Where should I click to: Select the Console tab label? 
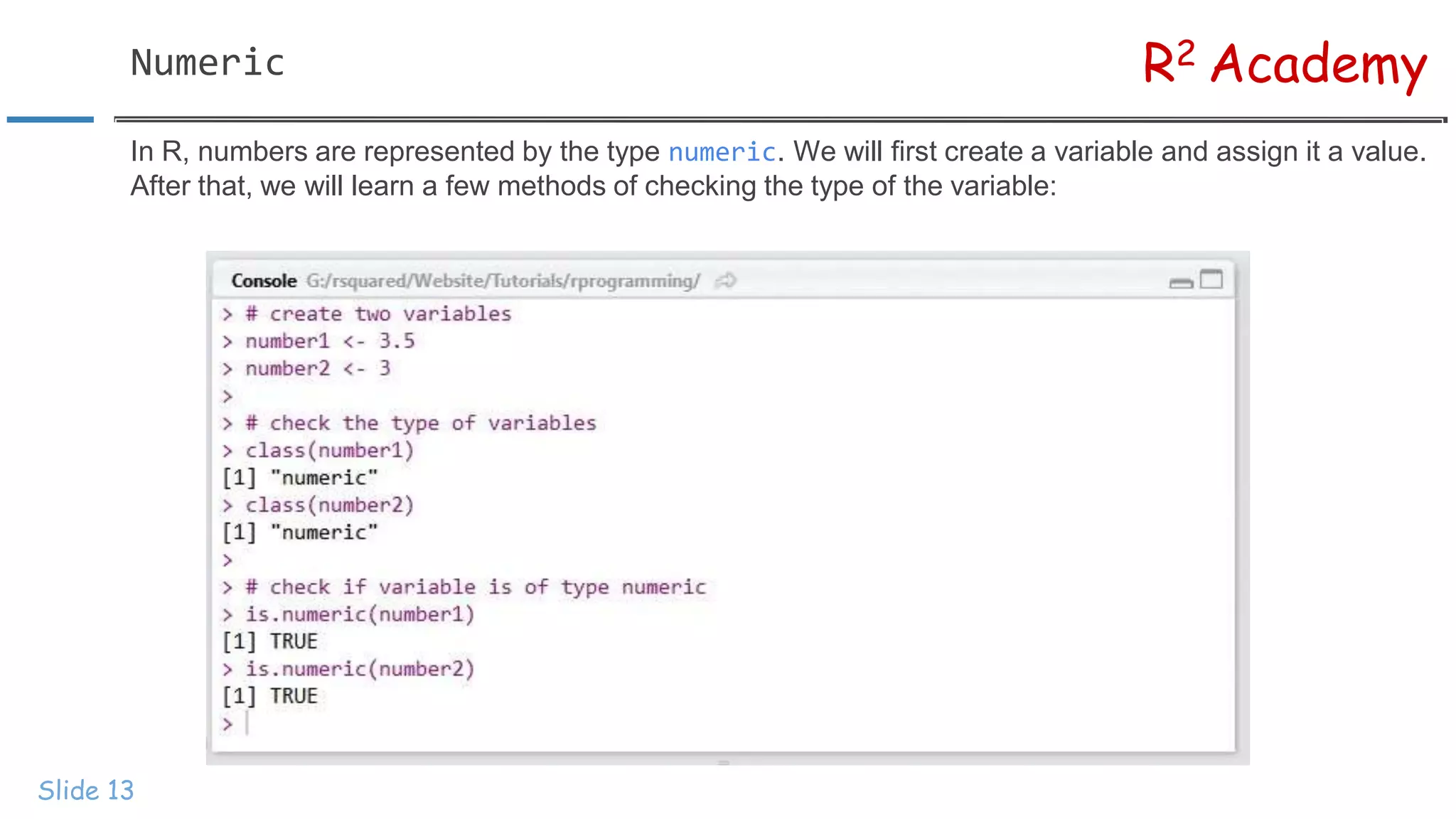264,281
